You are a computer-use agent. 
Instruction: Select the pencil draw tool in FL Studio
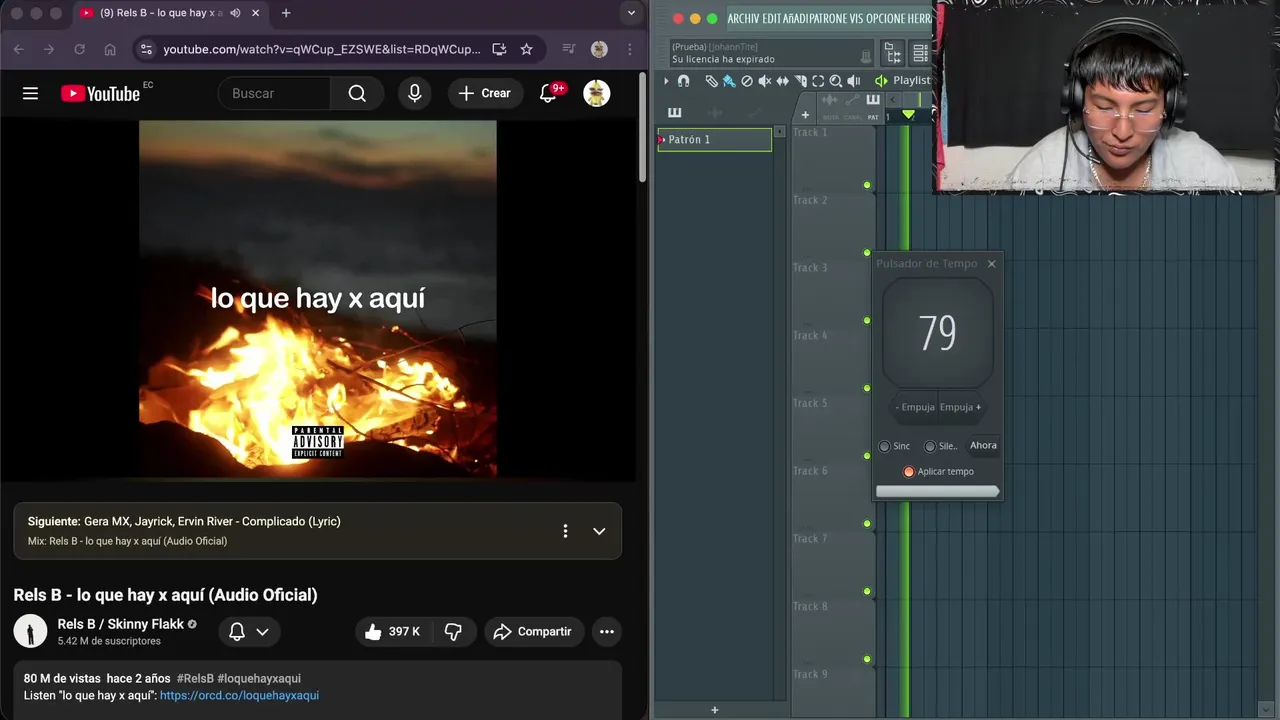pyautogui.click(x=711, y=81)
